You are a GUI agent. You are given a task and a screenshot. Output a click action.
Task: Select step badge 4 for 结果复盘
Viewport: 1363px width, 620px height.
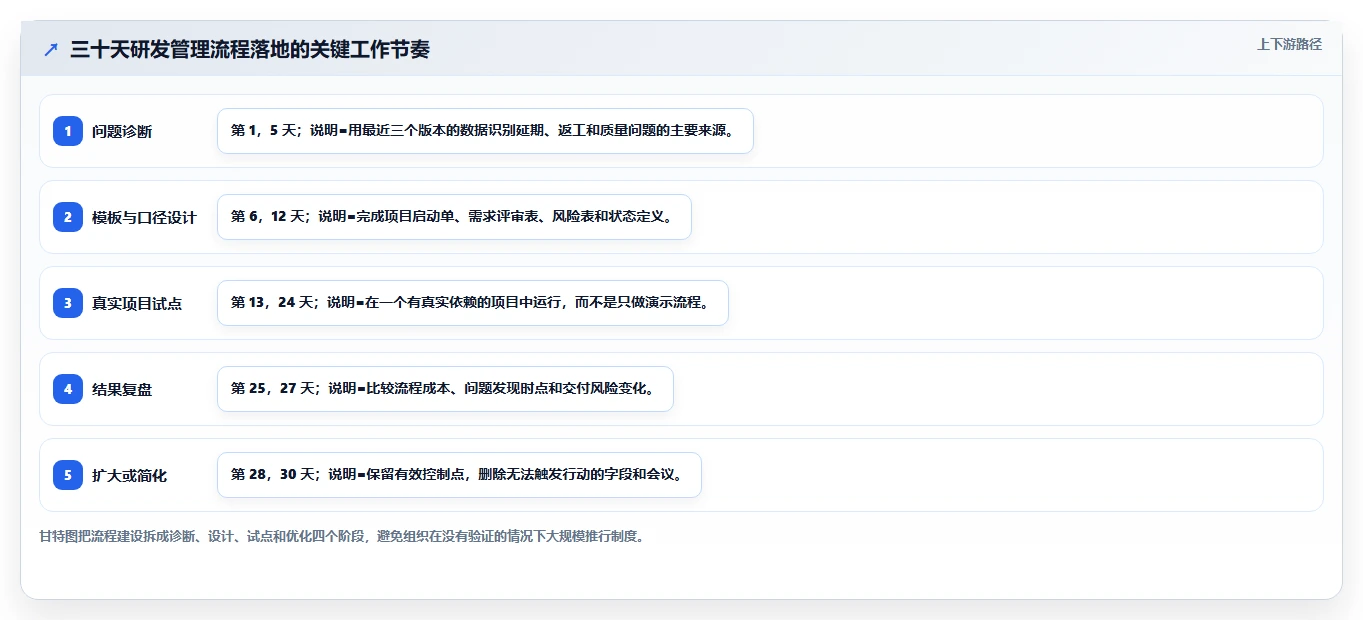pos(68,389)
